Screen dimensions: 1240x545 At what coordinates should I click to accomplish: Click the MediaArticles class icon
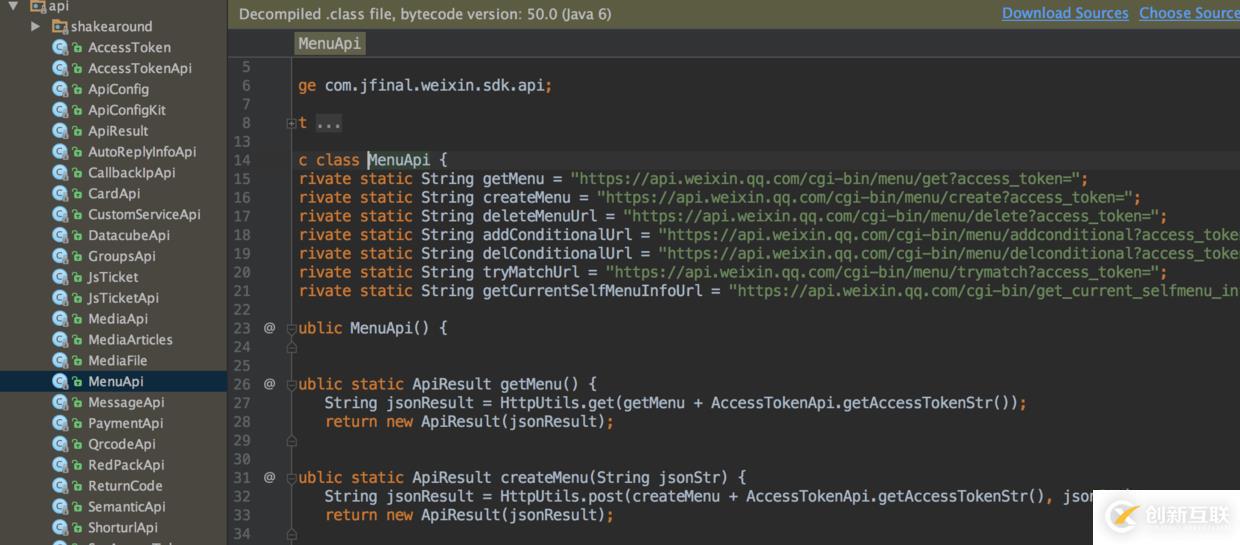(x=60, y=340)
